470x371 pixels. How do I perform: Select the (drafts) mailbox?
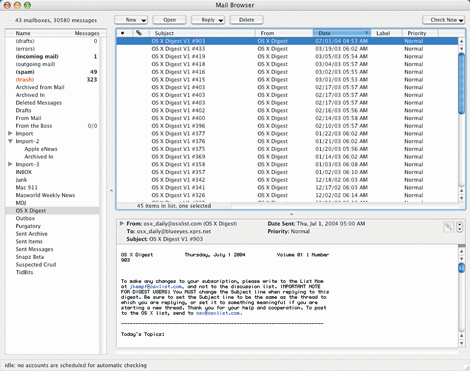pos(52,41)
